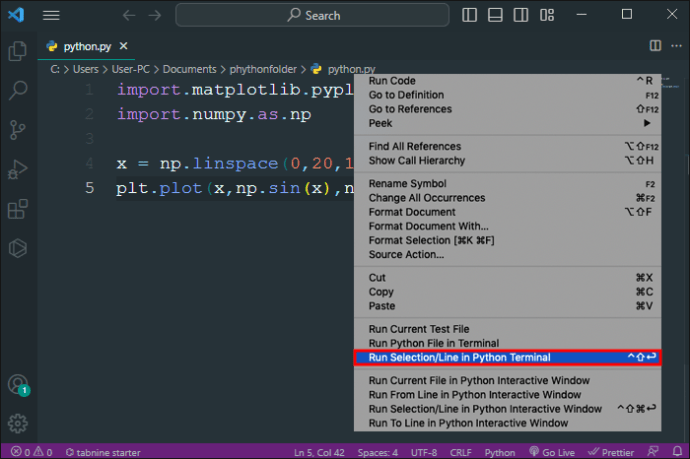Screen dimensions: 690x459
Task: Open the Explorer view in activity bar
Action: [18, 51]
